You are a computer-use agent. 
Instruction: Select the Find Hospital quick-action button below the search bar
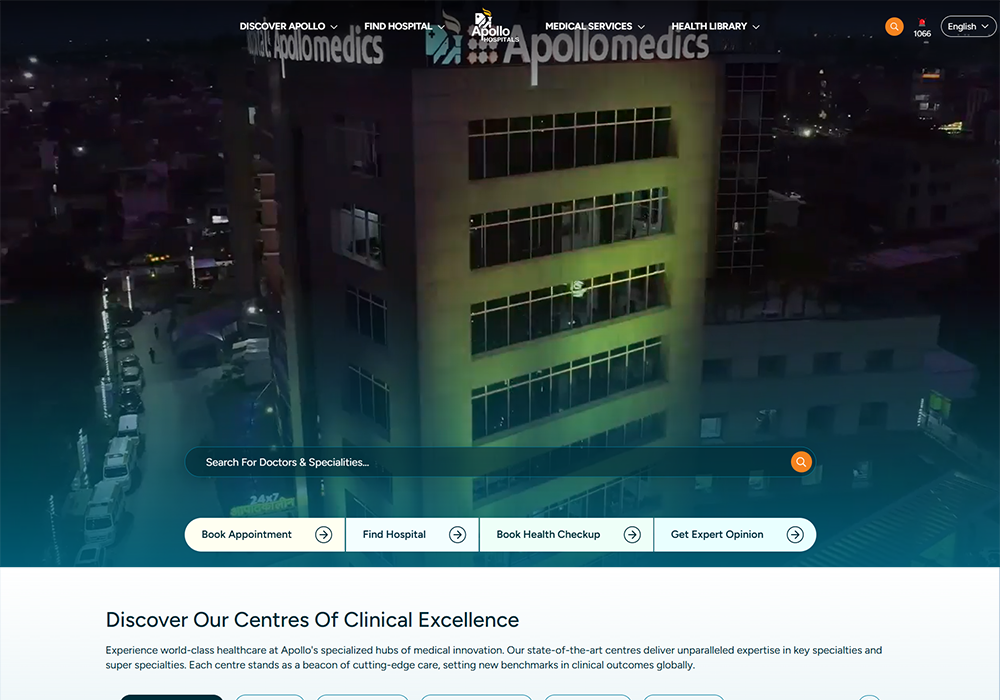pos(413,534)
